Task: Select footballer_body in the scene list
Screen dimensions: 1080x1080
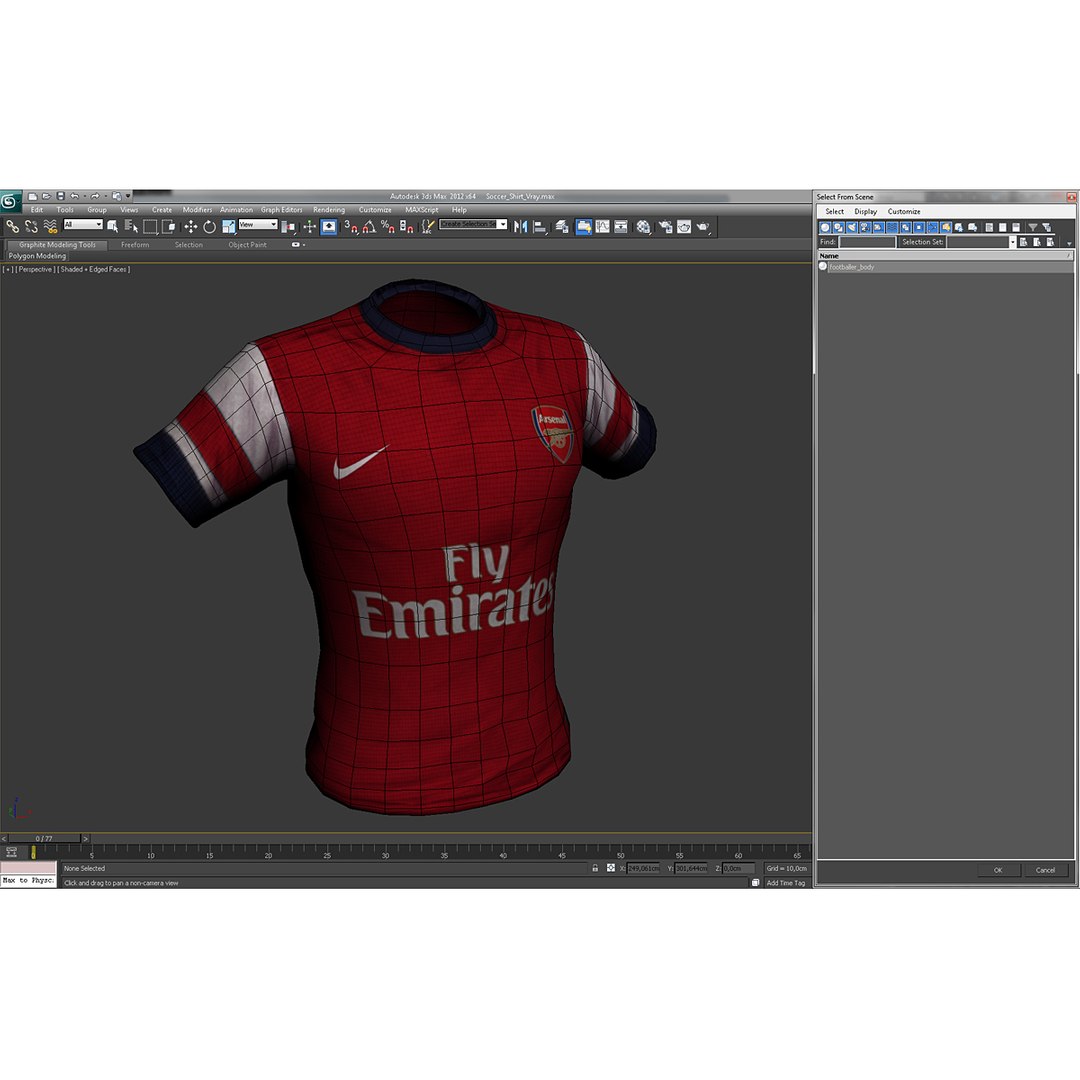Action: (x=945, y=267)
